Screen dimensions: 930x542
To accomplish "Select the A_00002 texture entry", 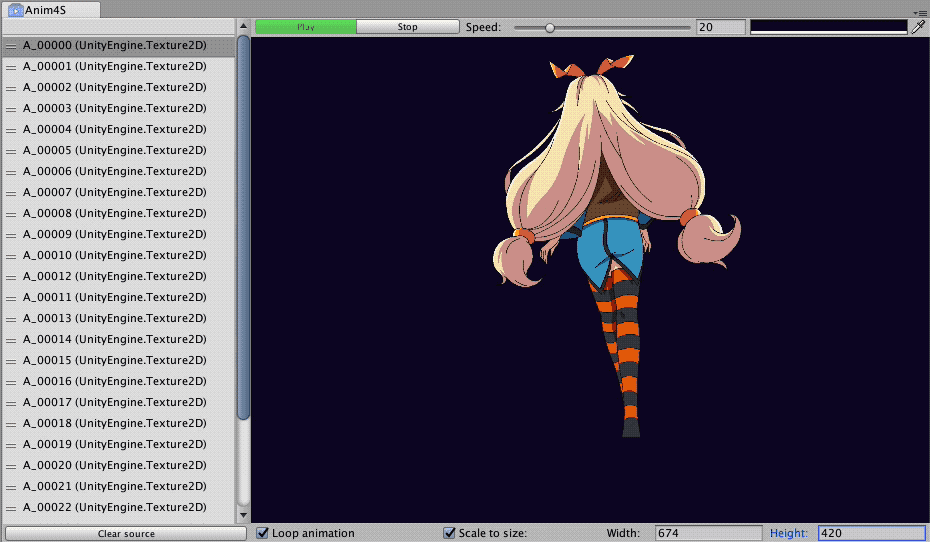I will 119,88.
